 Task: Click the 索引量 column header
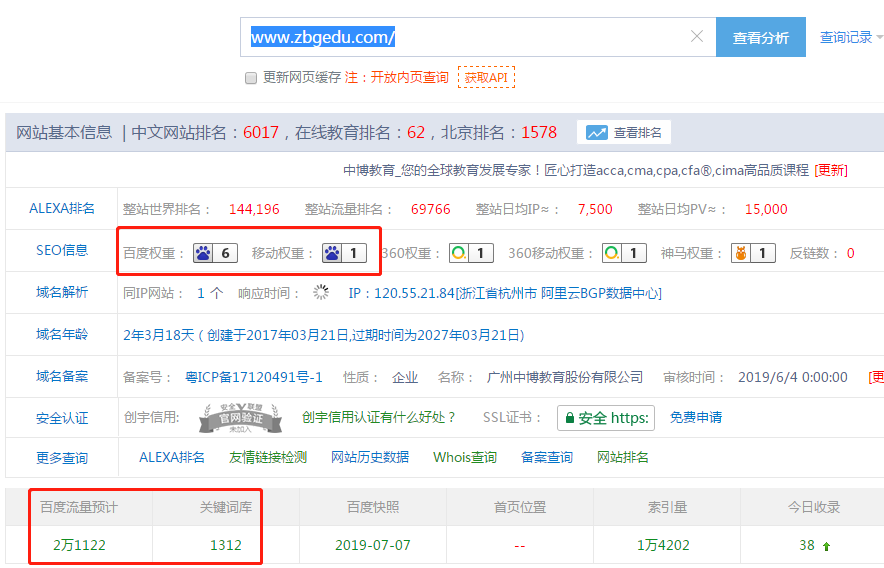click(667, 508)
